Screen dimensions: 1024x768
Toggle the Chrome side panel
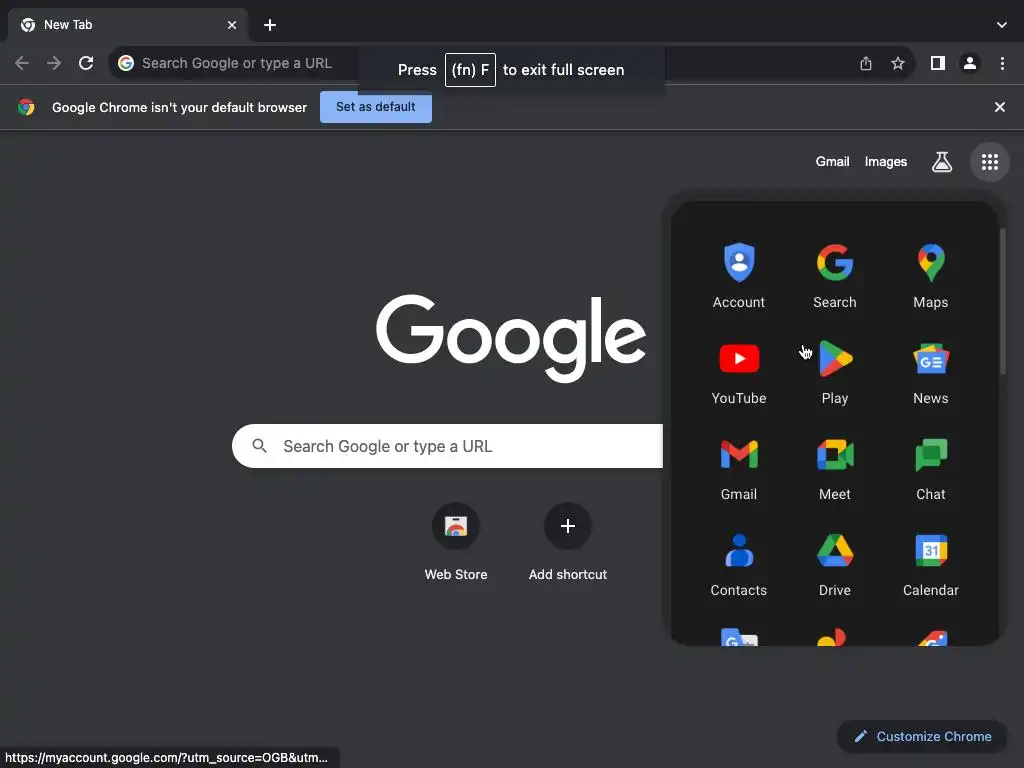[938, 63]
